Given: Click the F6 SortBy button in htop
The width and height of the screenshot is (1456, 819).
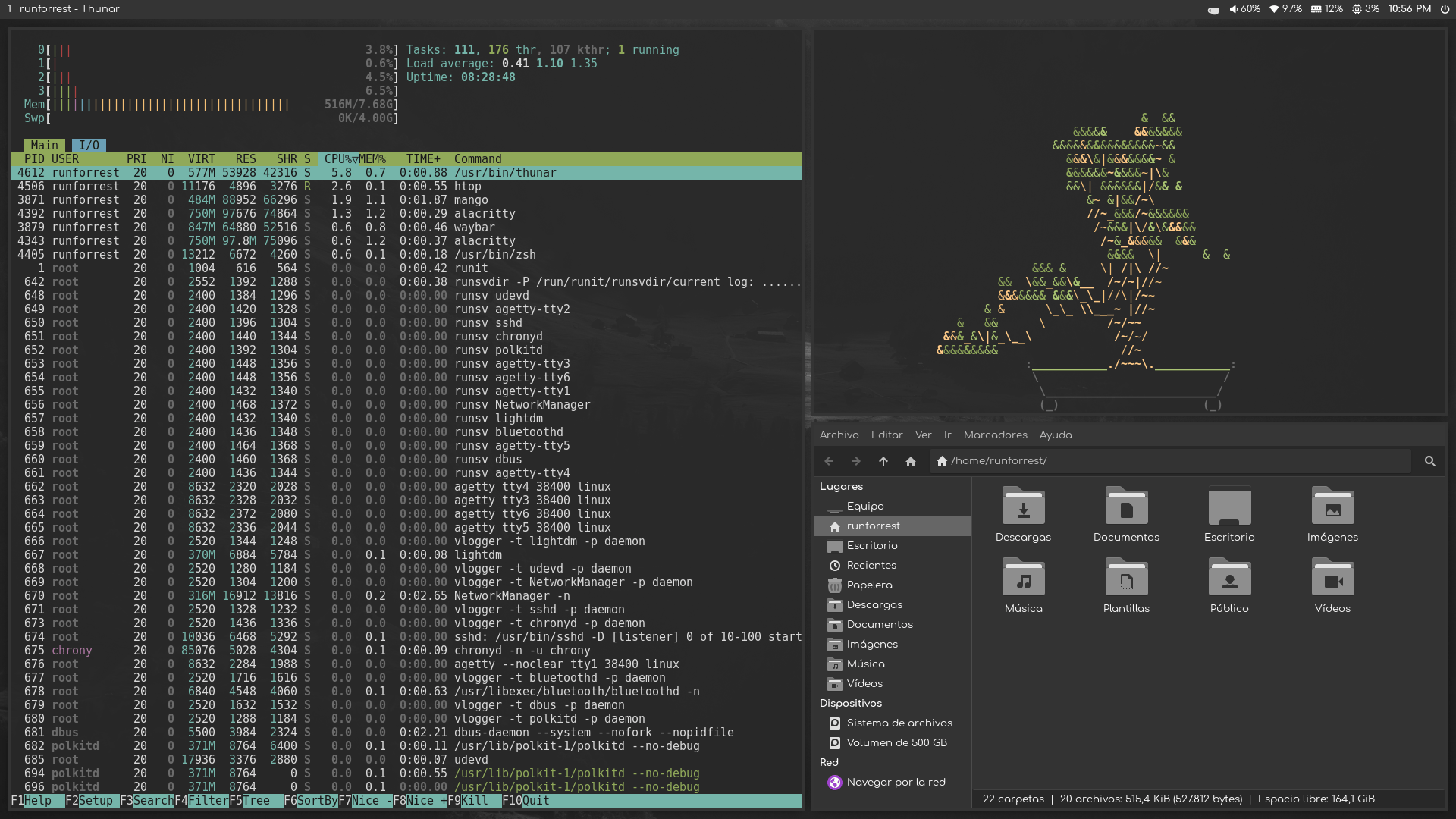Looking at the screenshot, I should pos(310,800).
